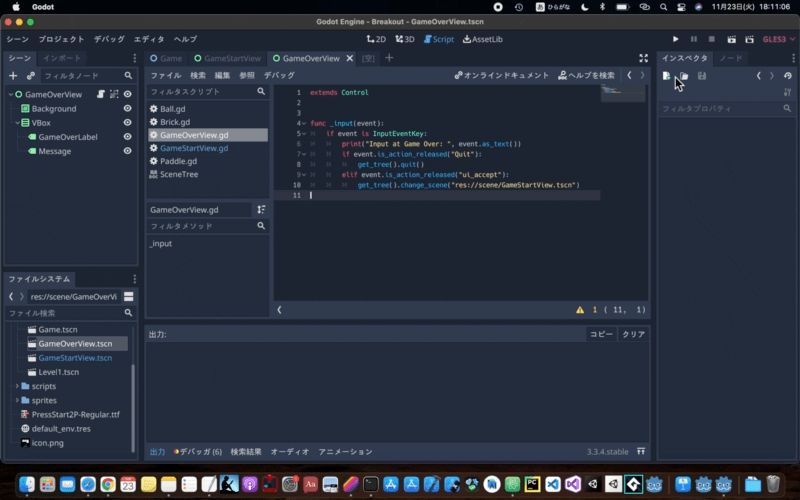The image size is (800, 500).
Task: Stop the running scene
Action: pos(712,39)
